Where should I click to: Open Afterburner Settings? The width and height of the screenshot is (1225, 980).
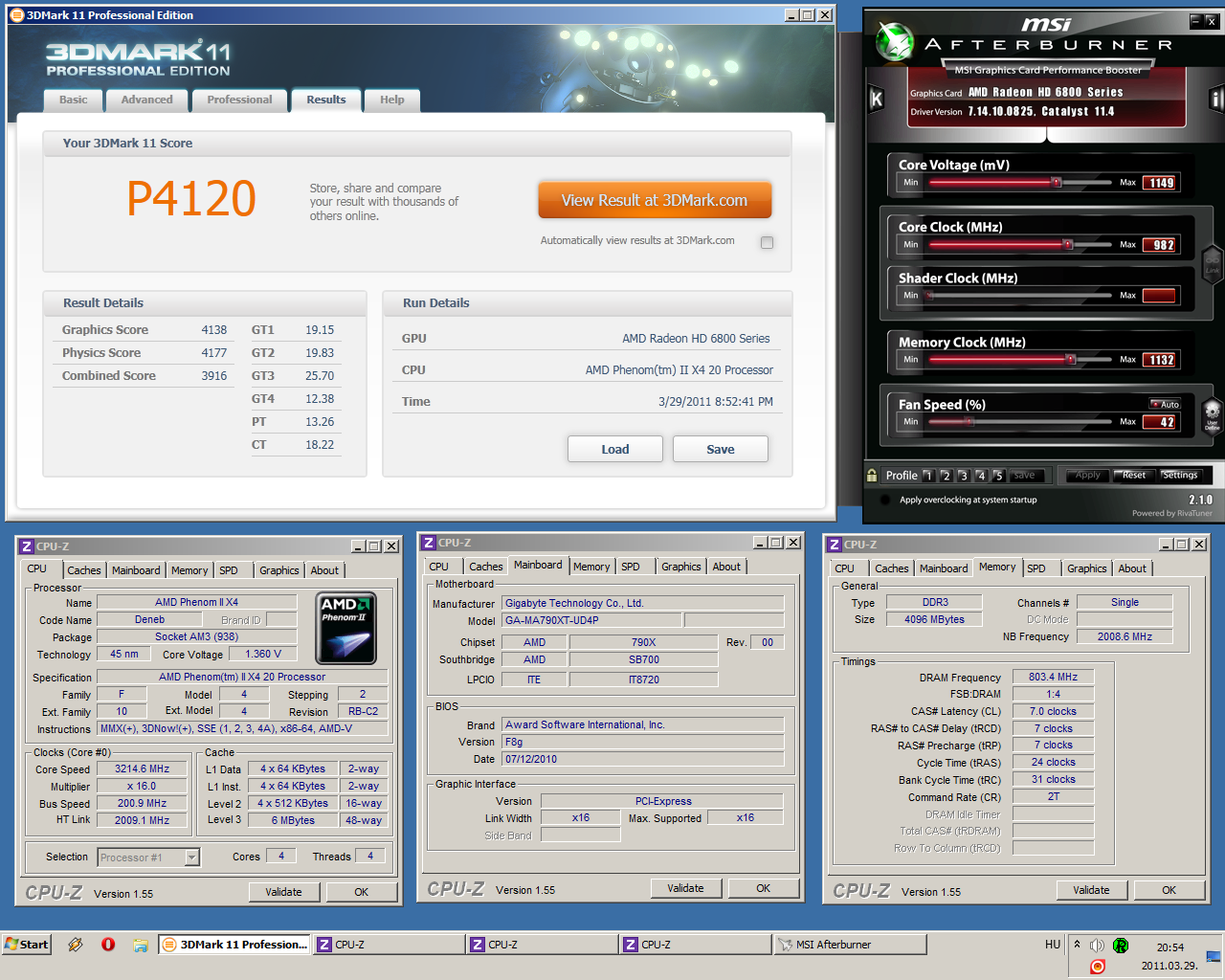(1180, 475)
